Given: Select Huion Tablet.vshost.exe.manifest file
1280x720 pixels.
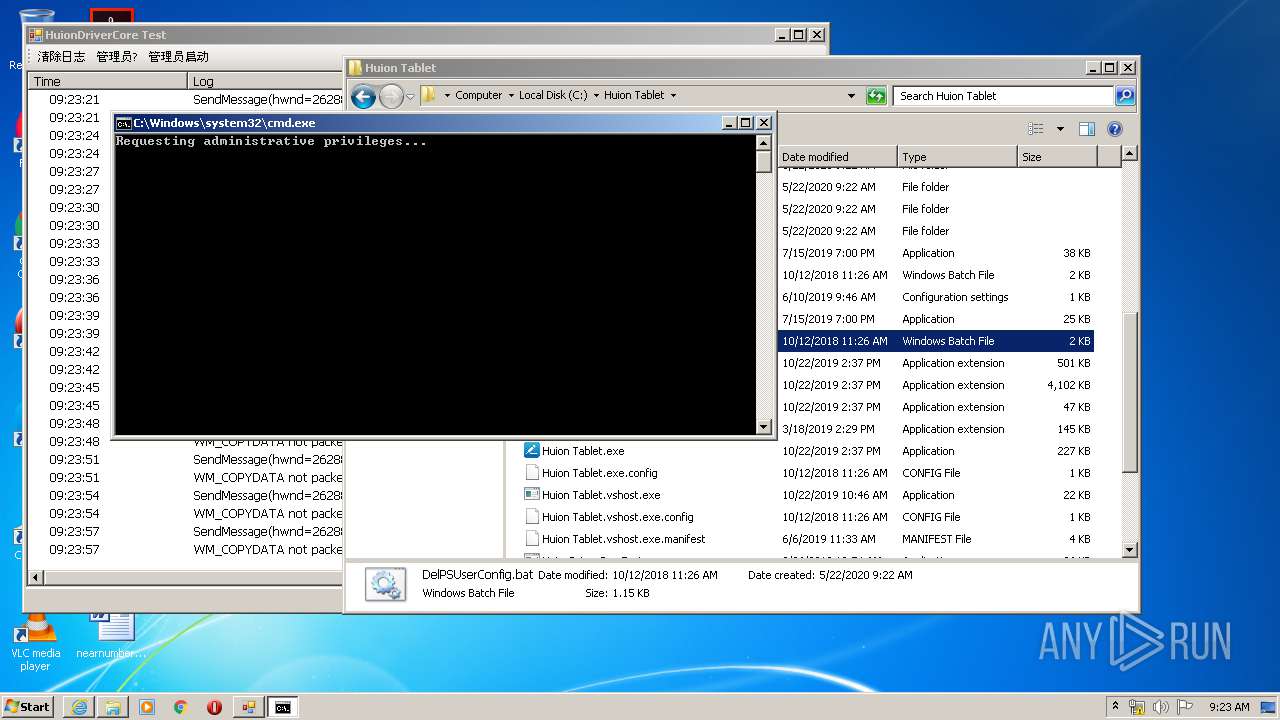Looking at the screenshot, I should (x=624, y=539).
